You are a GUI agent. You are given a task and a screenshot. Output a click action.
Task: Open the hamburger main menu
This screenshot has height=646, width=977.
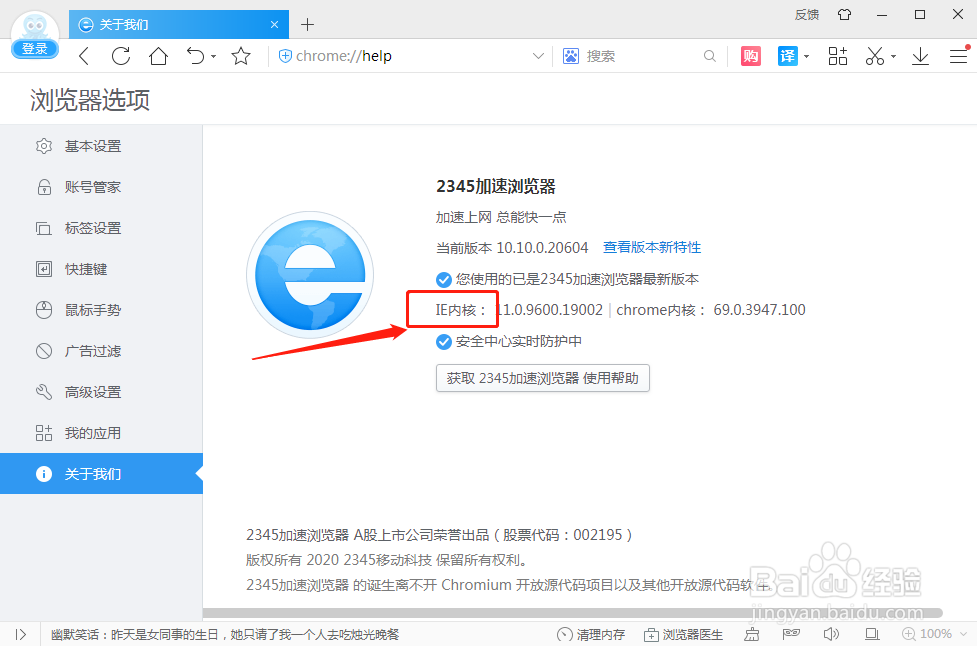point(958,56)
